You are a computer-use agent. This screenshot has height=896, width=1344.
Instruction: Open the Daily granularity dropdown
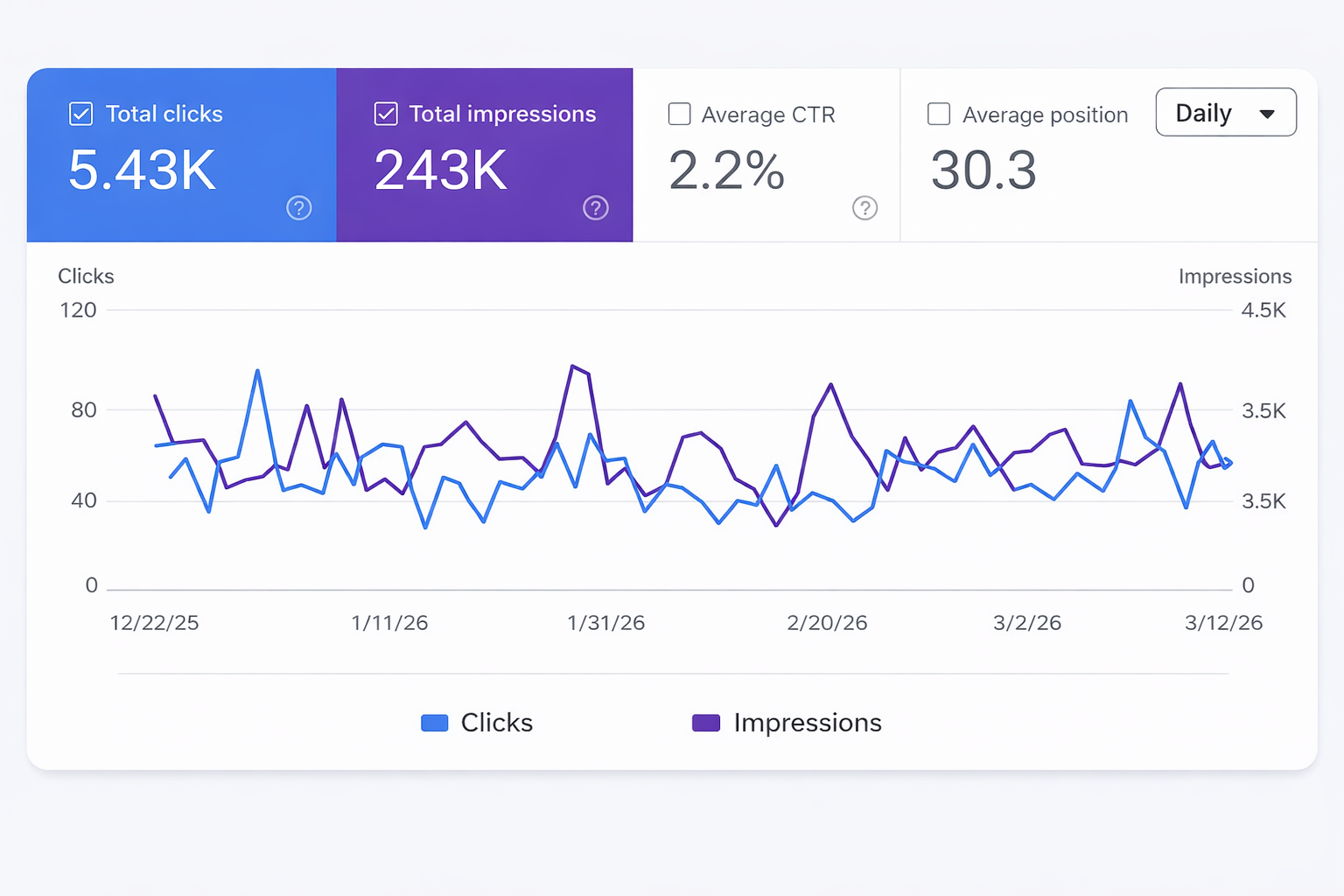click(x=1225, y=113)
